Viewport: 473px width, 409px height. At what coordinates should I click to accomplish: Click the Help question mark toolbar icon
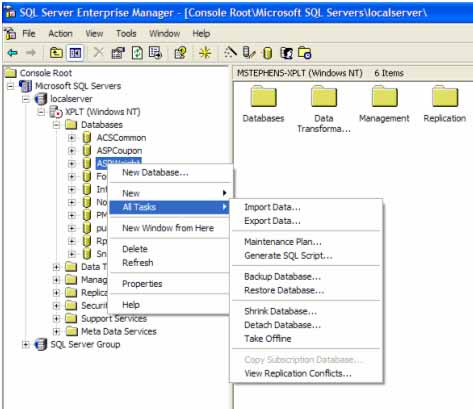point(180,53)
